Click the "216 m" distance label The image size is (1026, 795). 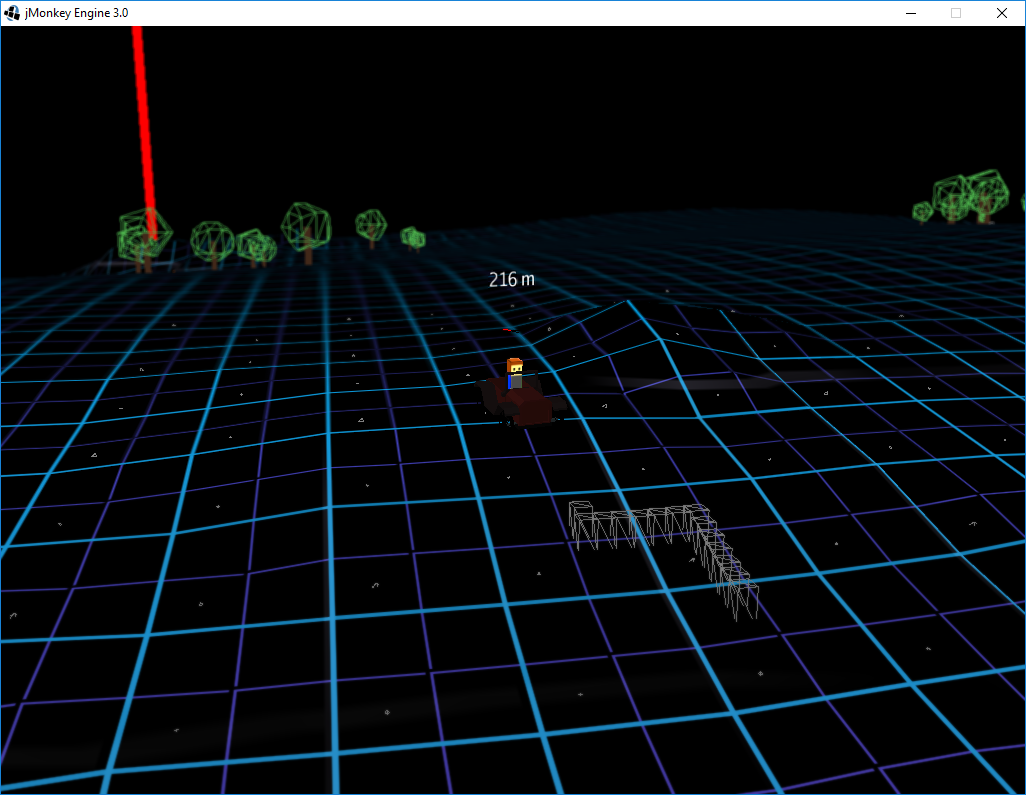[511, 280]
